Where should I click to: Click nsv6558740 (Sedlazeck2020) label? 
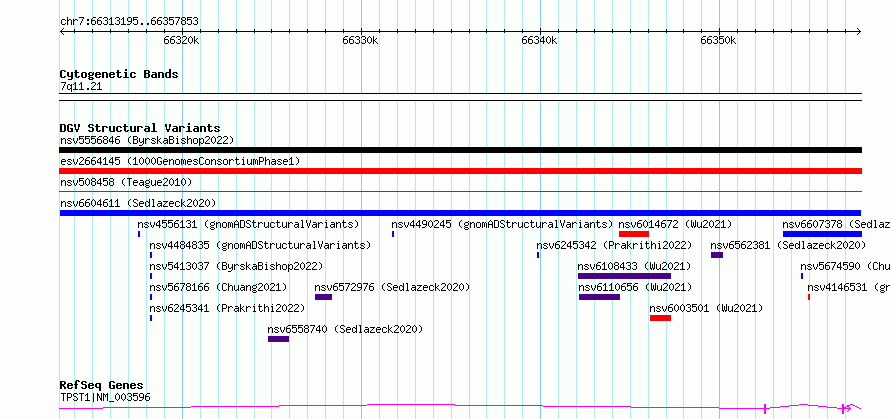pyautogui.click(x=346, y=329)
